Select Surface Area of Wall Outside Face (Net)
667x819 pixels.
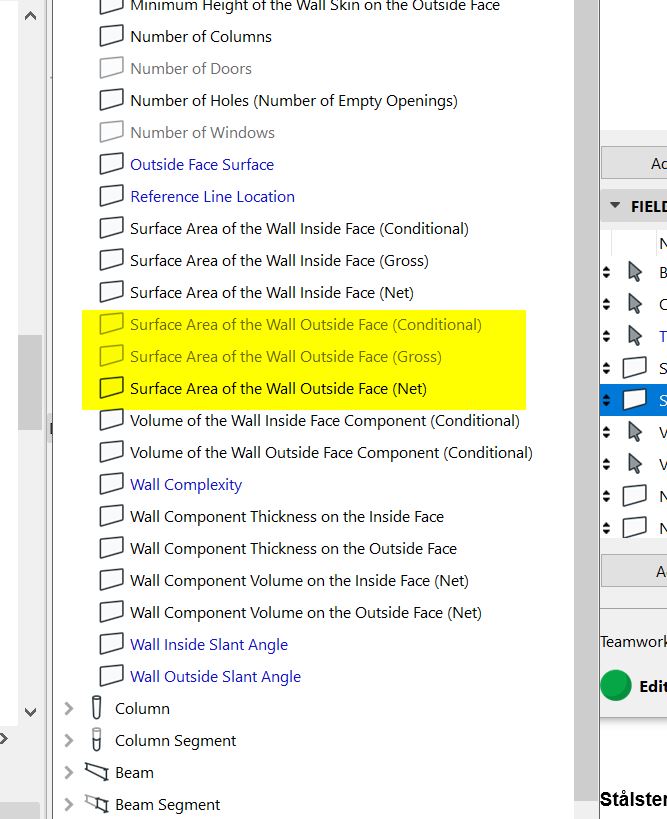pos(278,389)
